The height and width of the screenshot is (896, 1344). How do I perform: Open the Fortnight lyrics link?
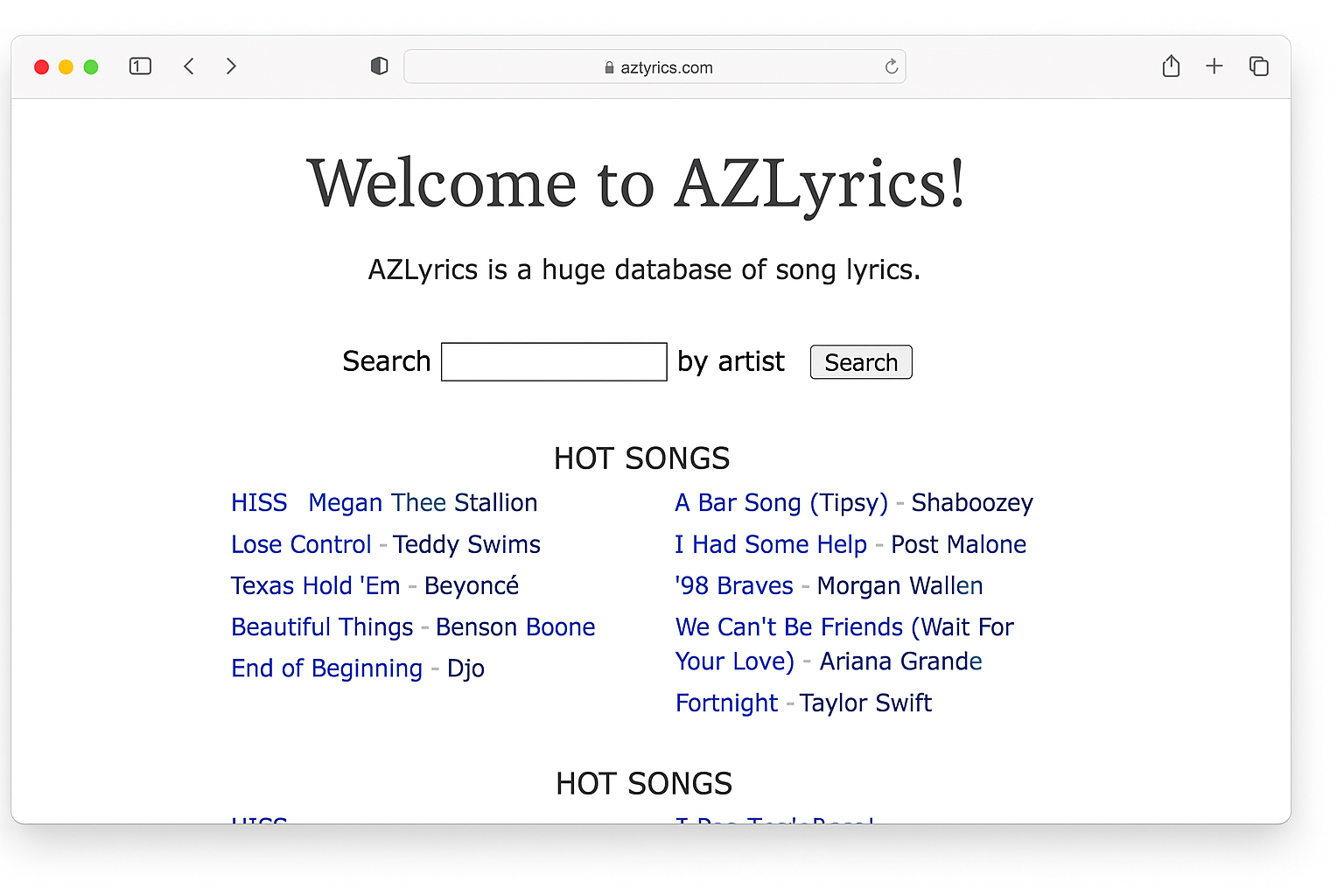click(726, 703)
